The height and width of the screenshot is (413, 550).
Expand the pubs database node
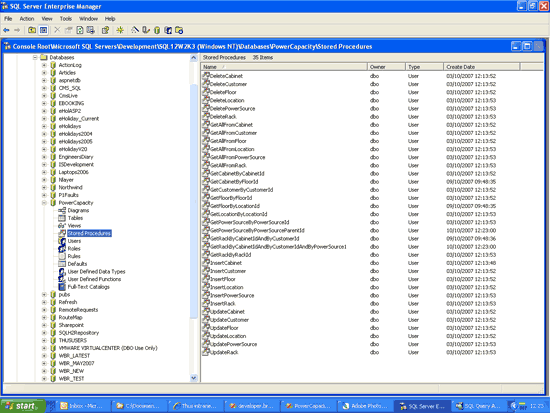44,294
